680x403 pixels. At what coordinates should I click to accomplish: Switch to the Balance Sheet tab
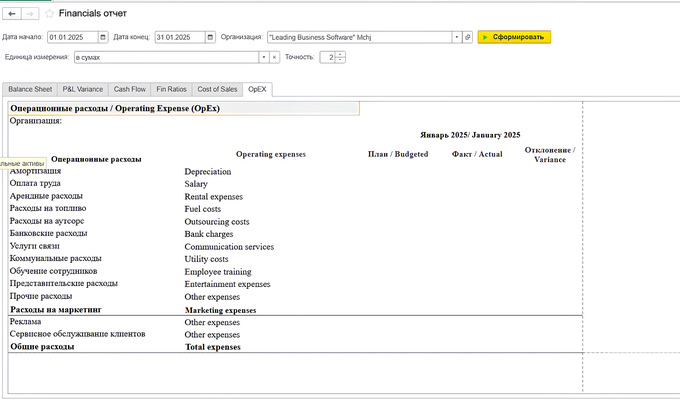[30, 89]
